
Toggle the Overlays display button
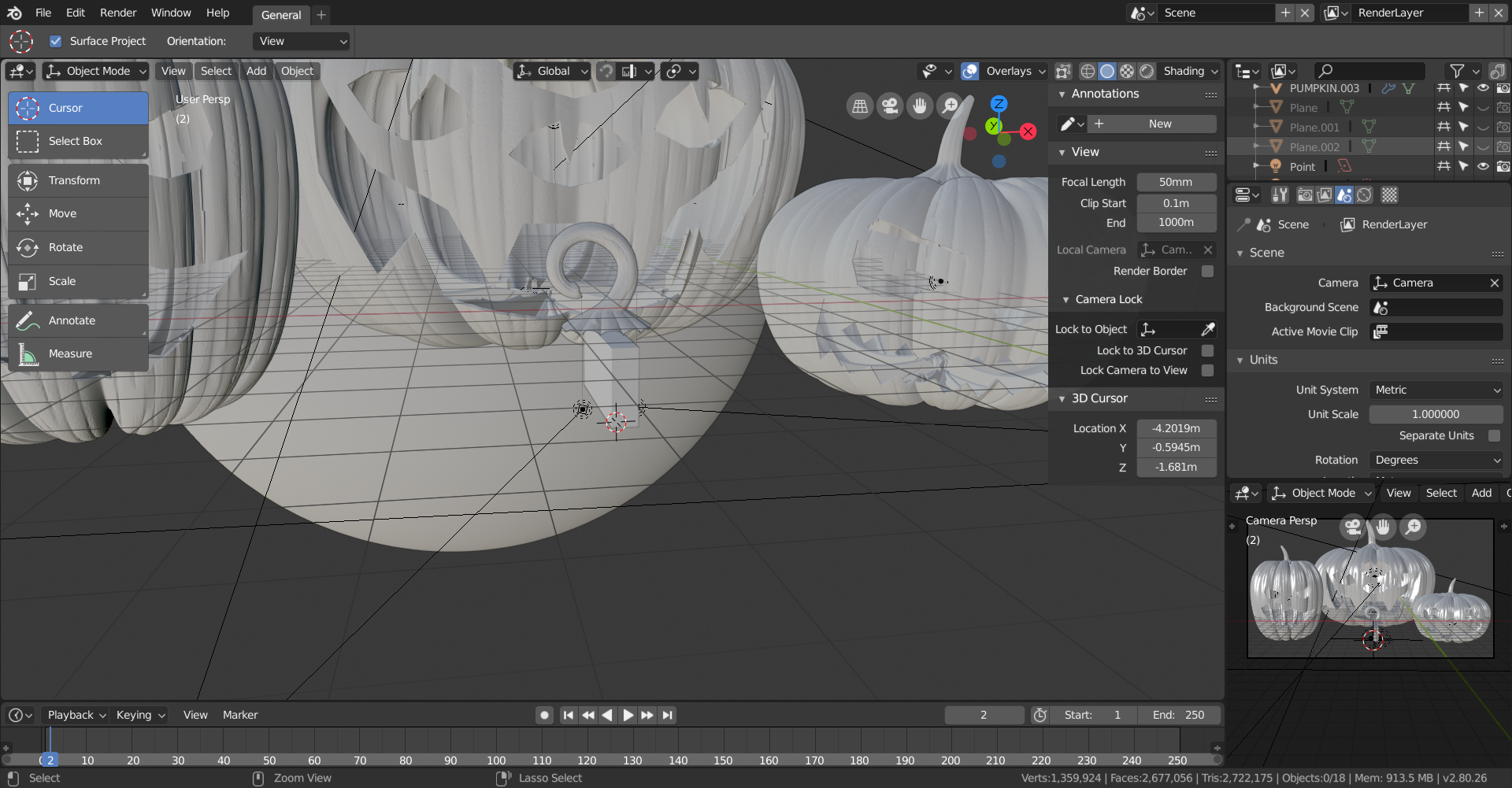[x=970, y=71]
